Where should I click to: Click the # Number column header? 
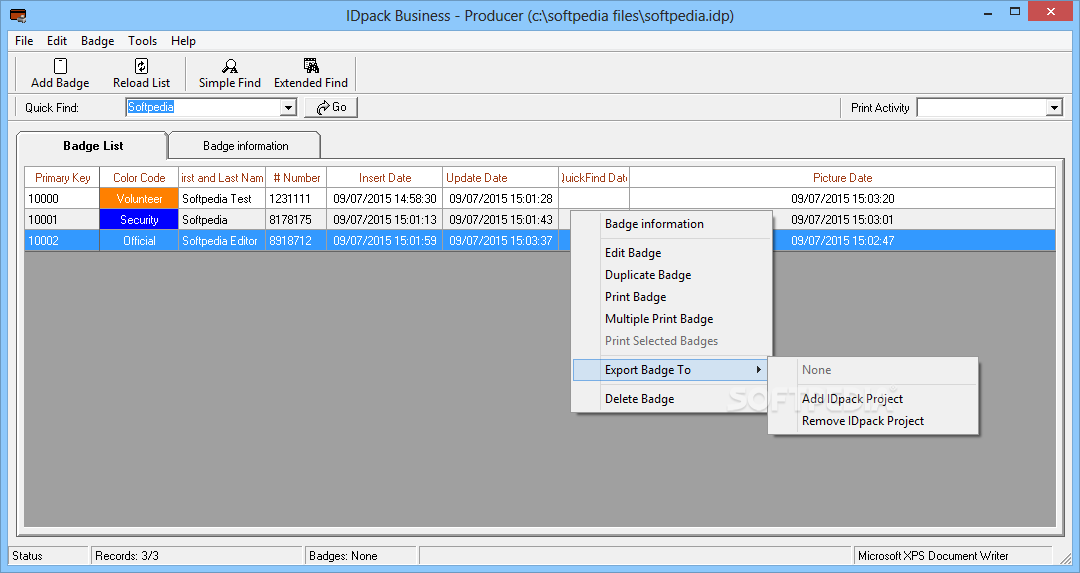pyautogui.click(x=296, y=178)
